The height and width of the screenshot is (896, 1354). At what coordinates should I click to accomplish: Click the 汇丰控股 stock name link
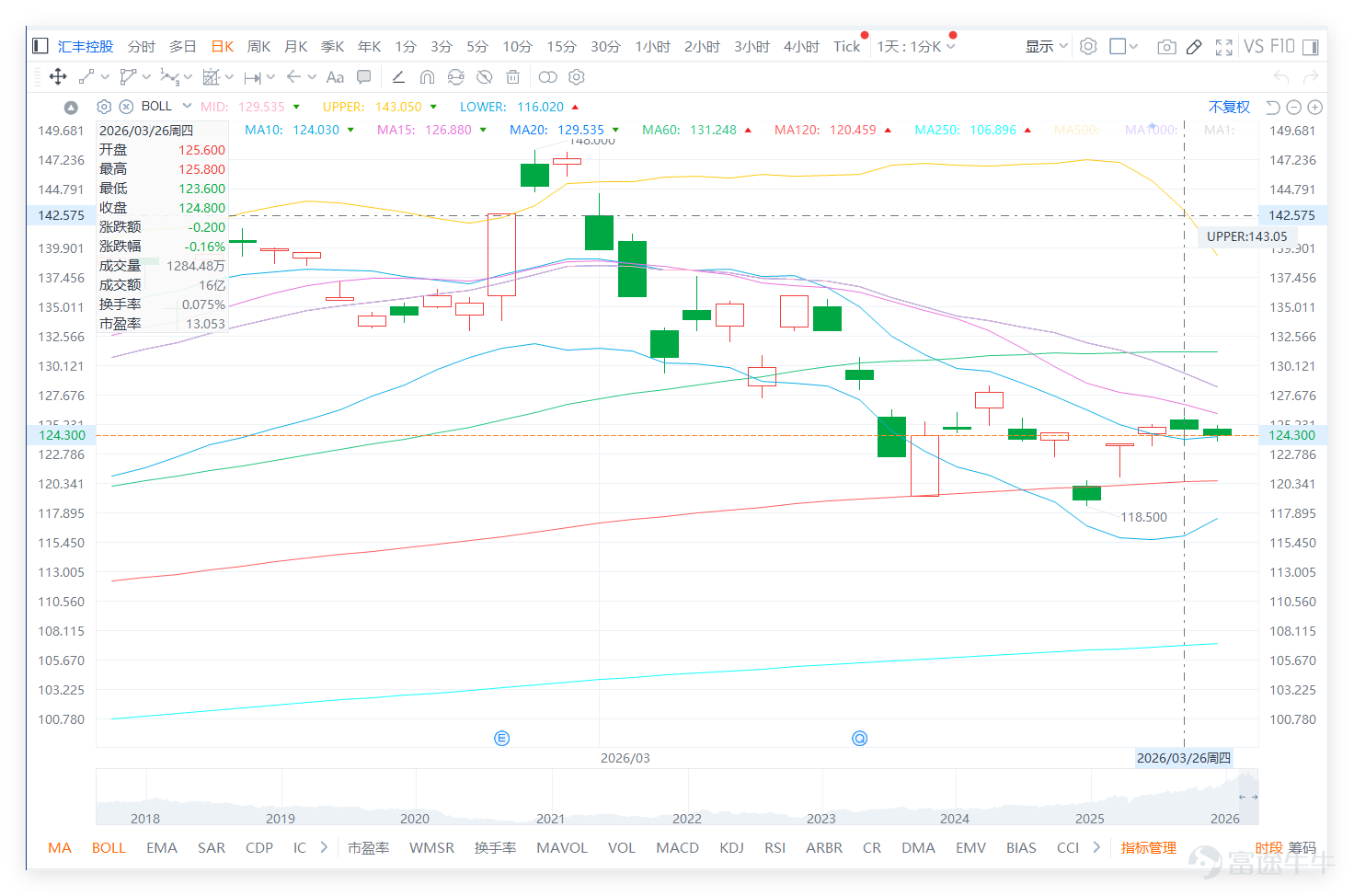86,46
